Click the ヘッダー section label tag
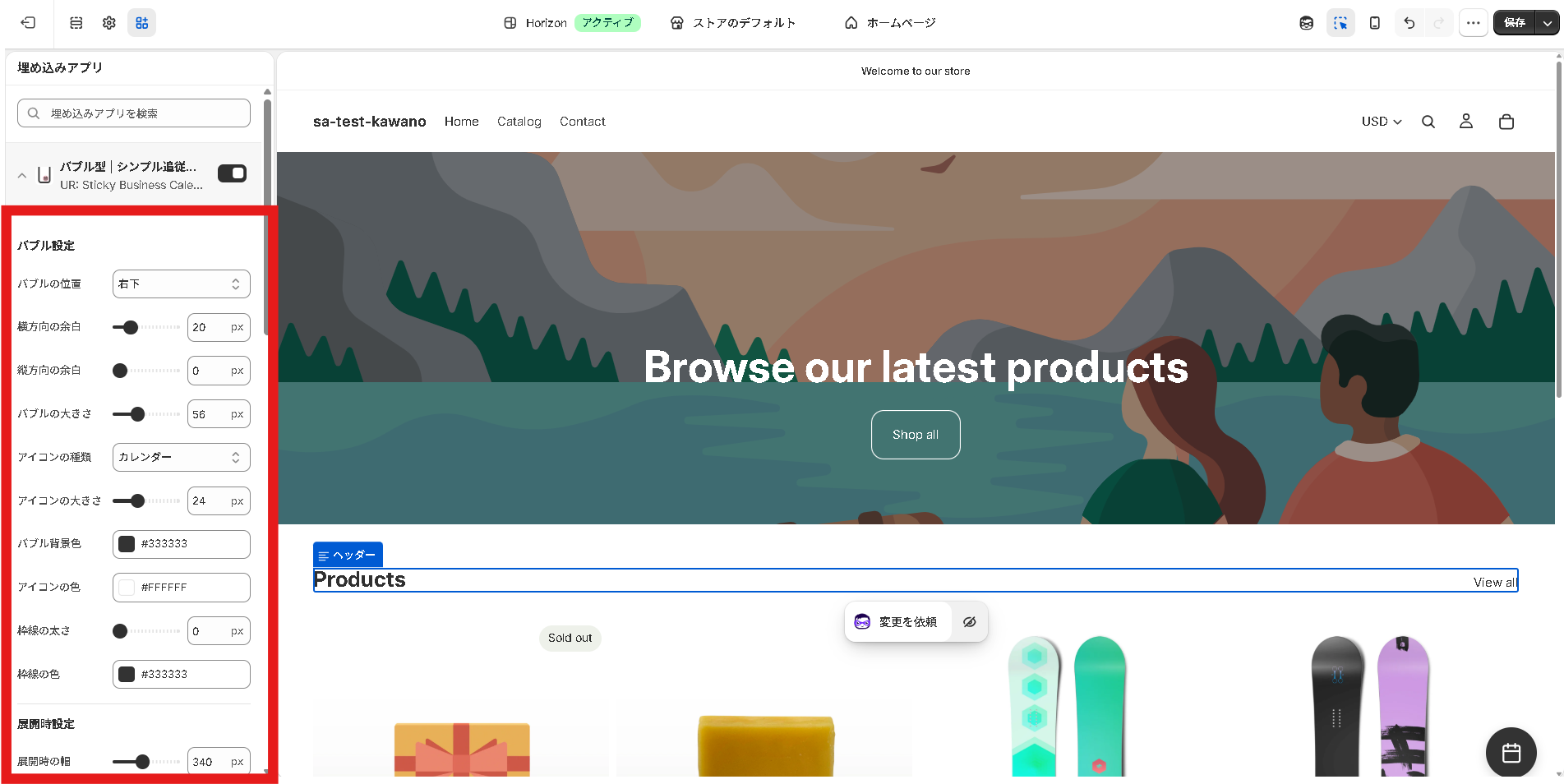 click(x=348, y=555)
